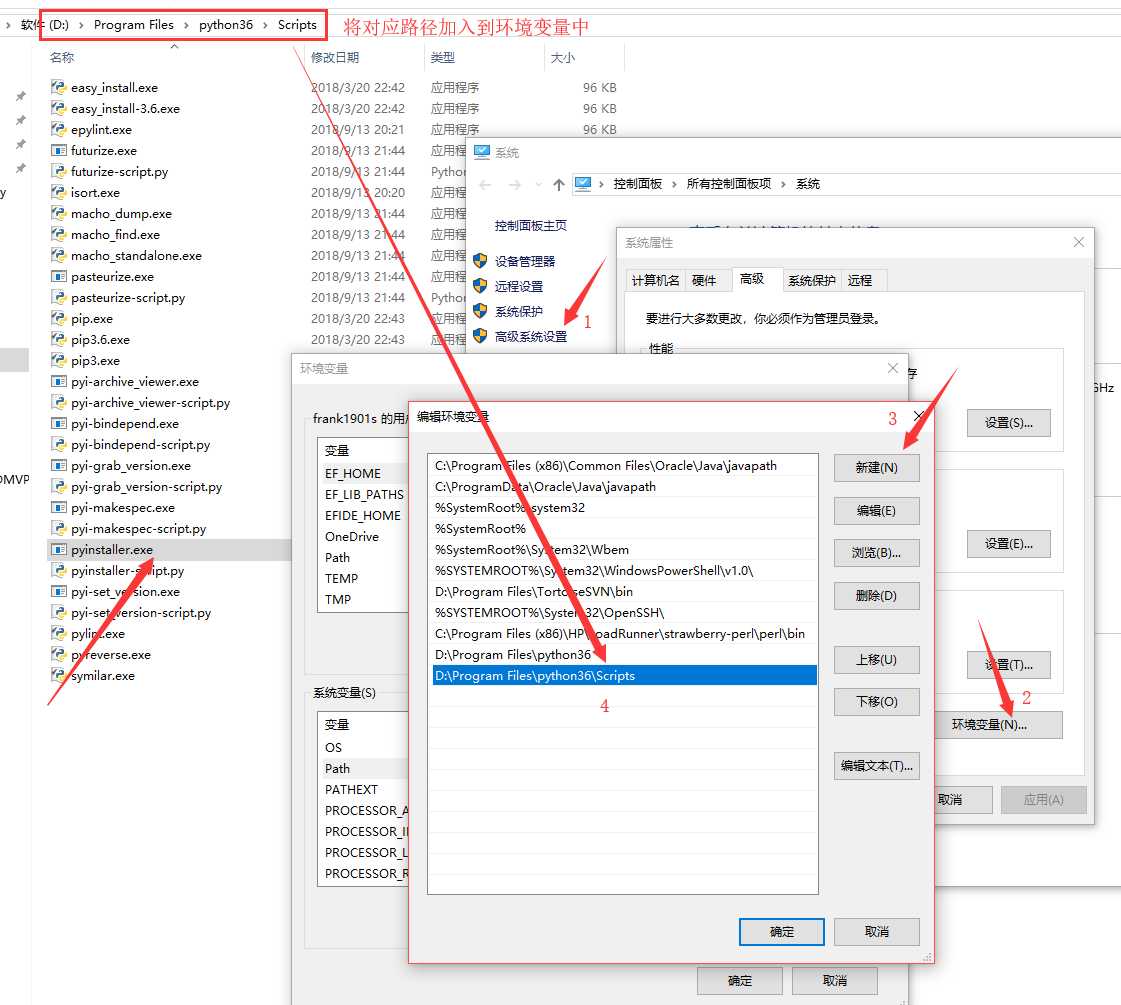Click 设置(S)... button in 系统属性
This screenshot has height=1005, width=1121.
[1009, 423]
